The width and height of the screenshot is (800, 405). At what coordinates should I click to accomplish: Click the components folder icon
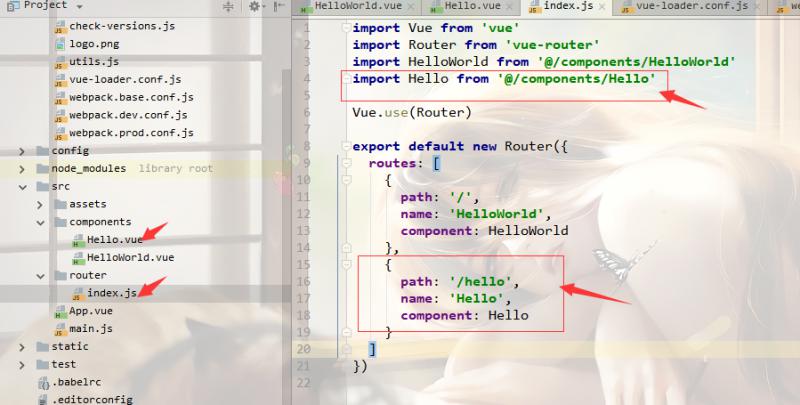(61, 222)
